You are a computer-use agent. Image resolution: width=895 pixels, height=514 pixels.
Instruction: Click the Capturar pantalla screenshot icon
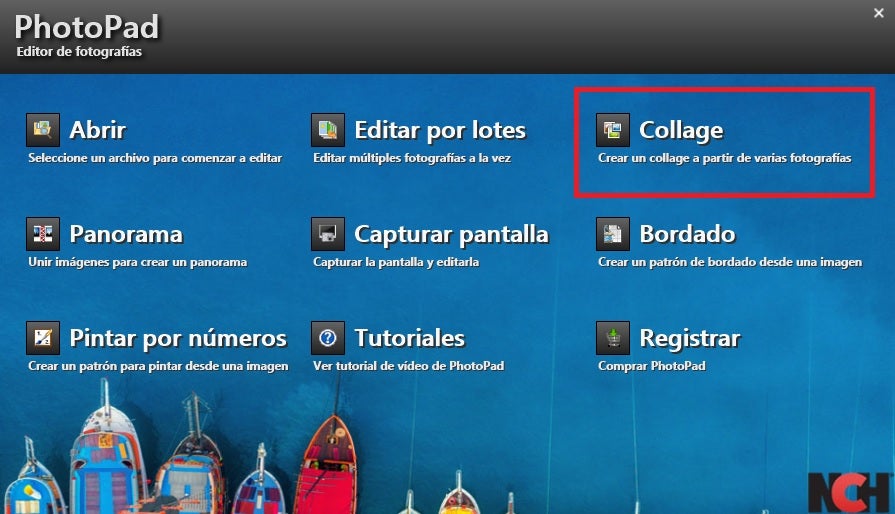[328, 234]
